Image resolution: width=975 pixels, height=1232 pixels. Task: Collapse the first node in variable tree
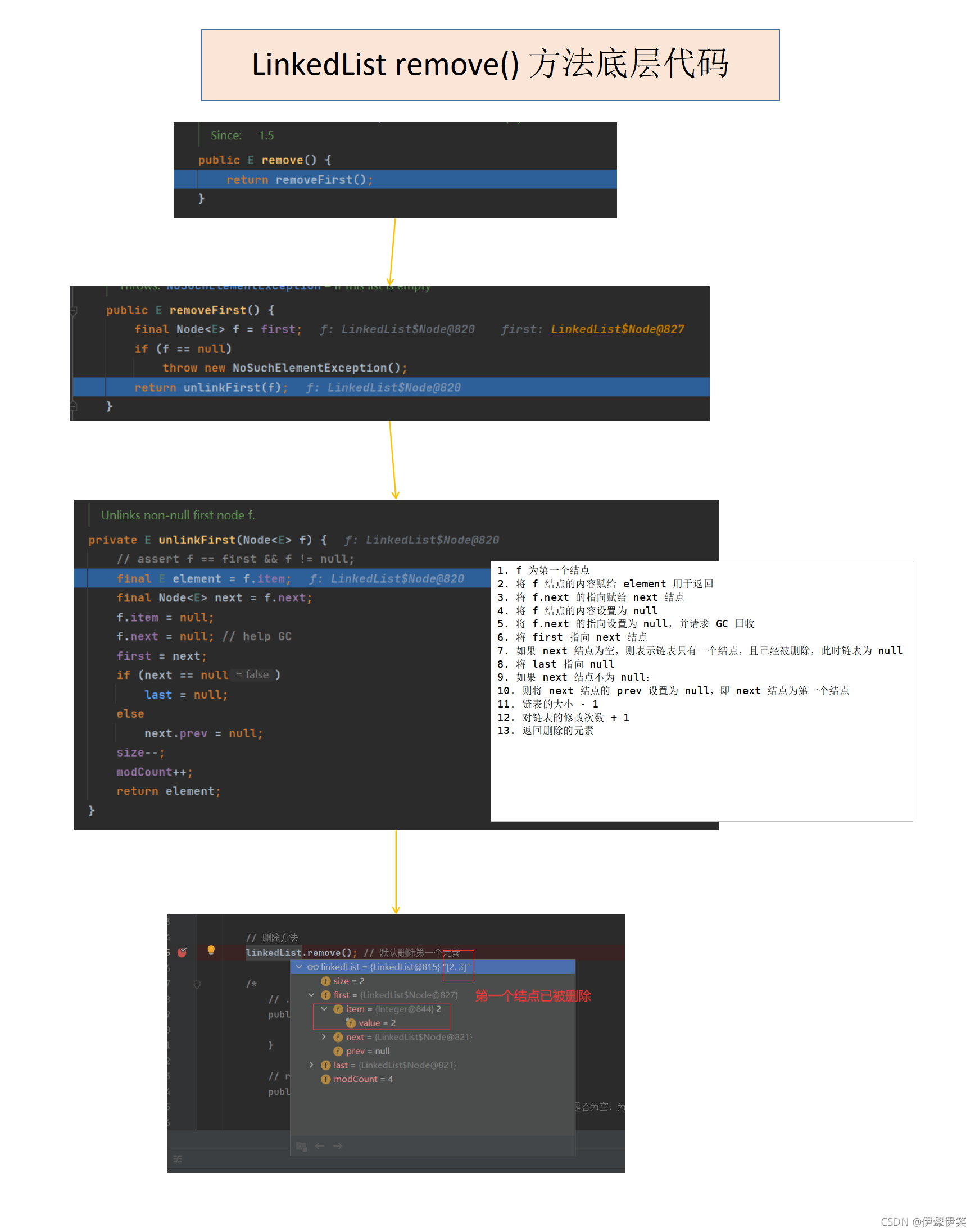click(x=312, y=995)
